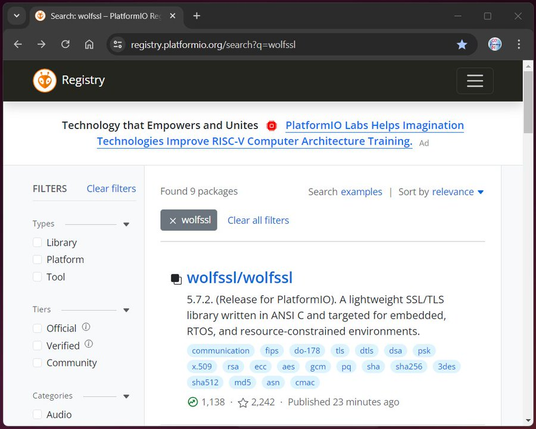Open the browser profile avatar
This screenshot has height=429, width=536.
tap(495, 44)
